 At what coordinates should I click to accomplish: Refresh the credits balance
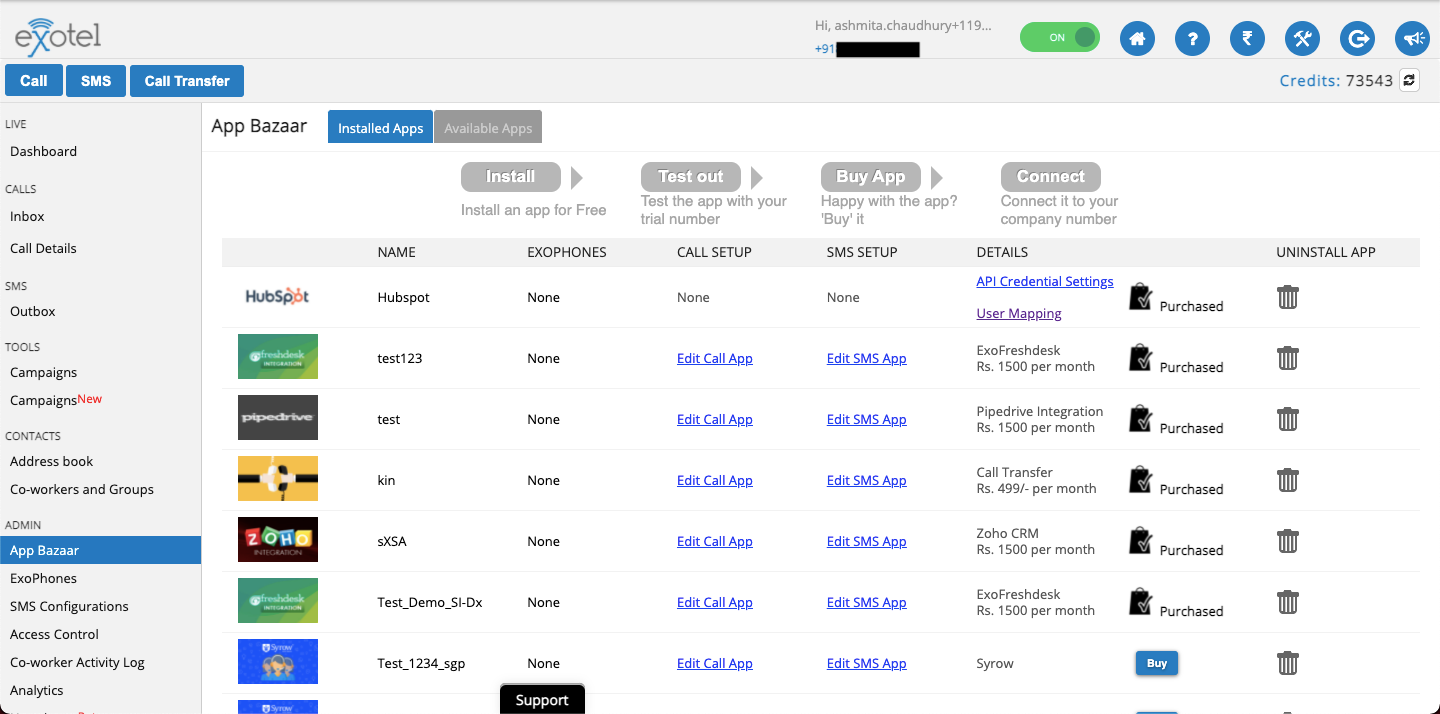[x=1409, y=80]
